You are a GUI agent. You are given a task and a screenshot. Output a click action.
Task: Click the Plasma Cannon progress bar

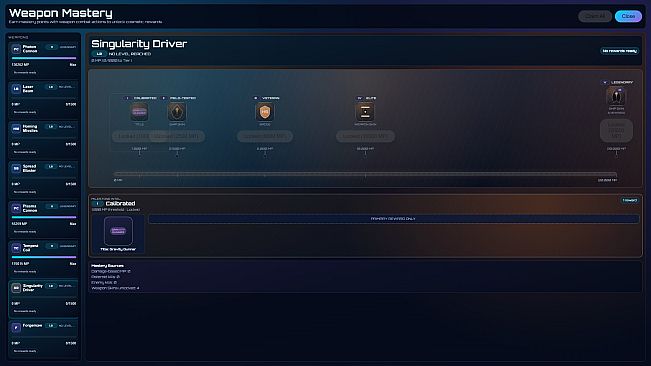(x=44, y=217)
